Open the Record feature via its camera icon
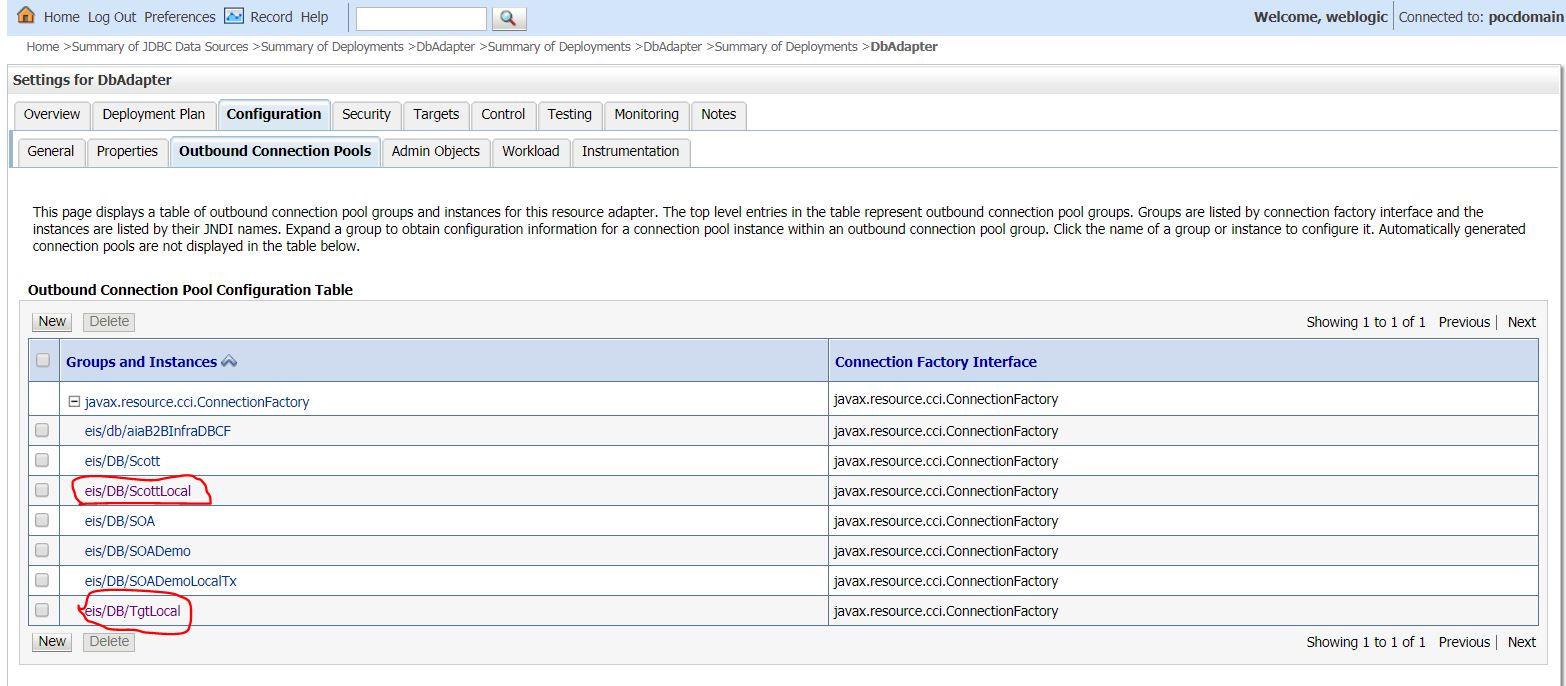The height and width of the screenshot is (686, 1566). [x=232, y=16]
